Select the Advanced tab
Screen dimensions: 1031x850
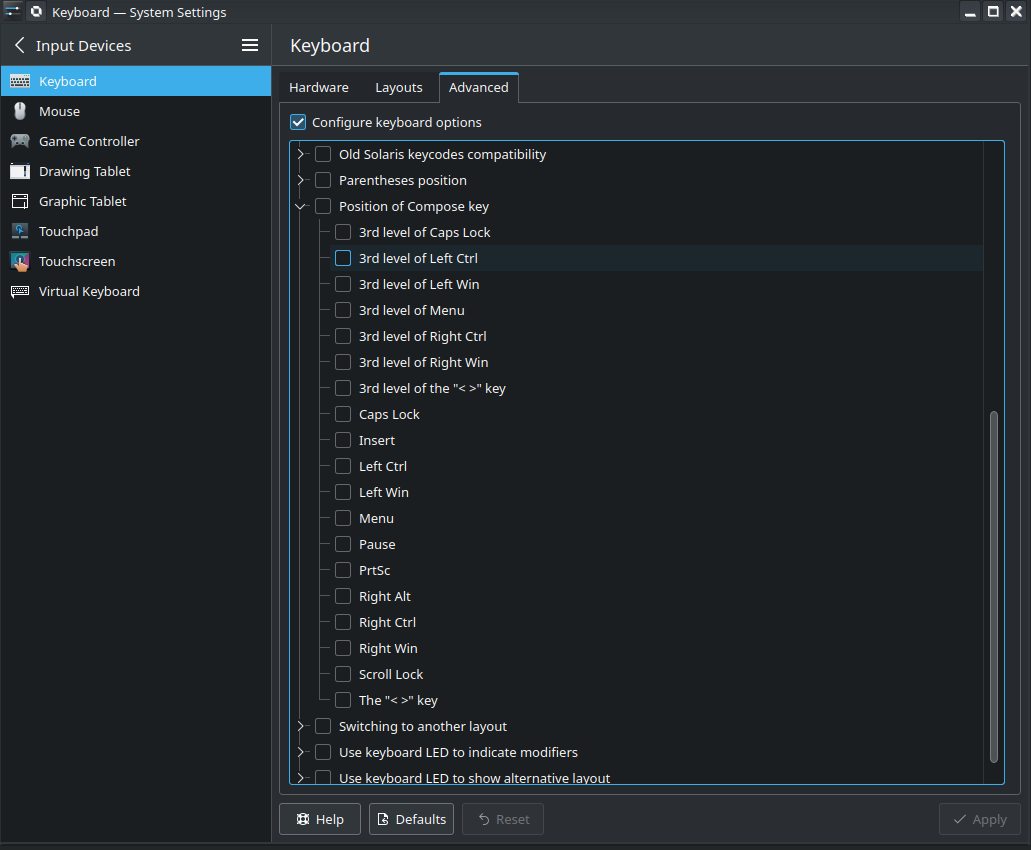point(479,87)
